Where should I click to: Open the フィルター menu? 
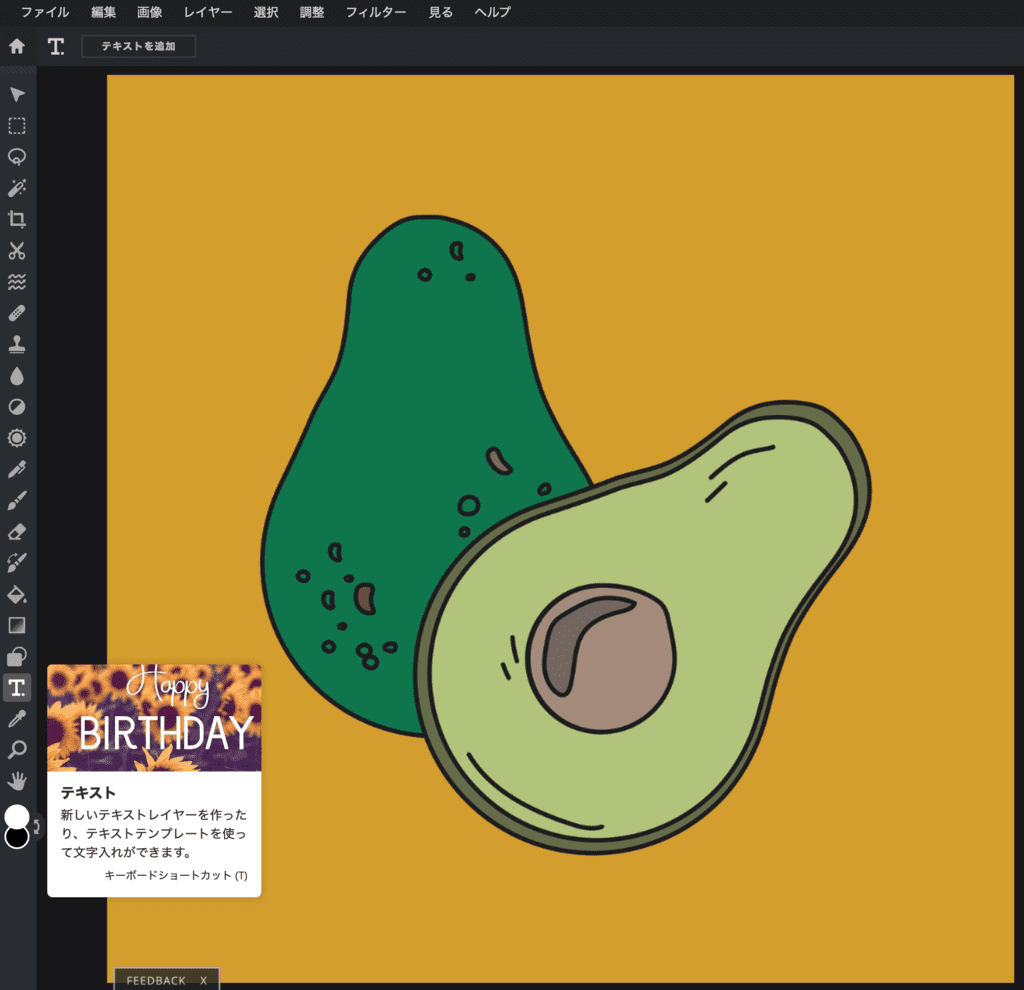(x=376, y=13)
